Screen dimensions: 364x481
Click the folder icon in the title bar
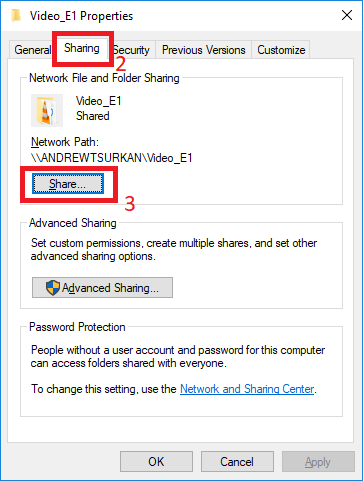[16, 16]
